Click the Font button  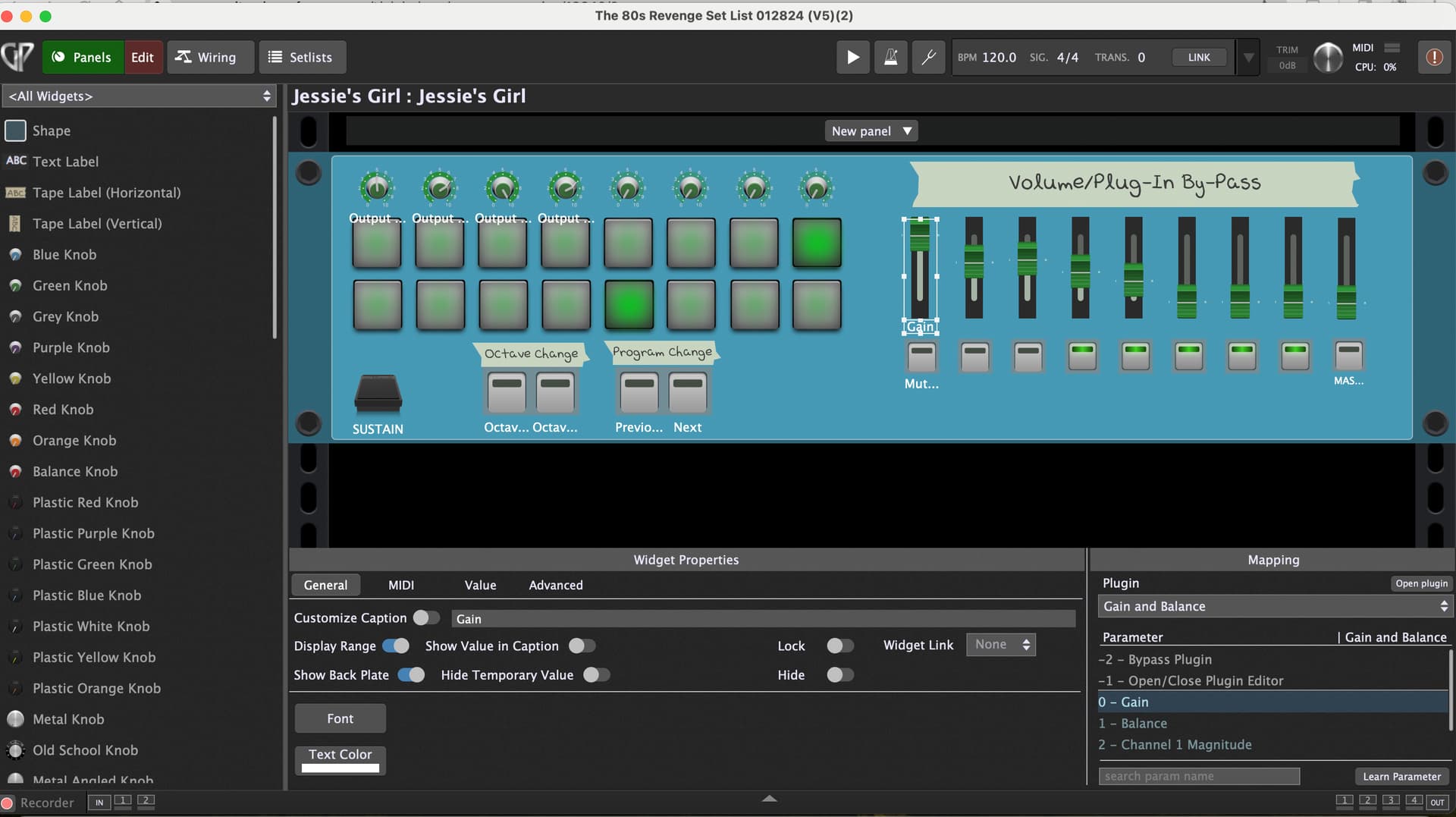[x=340, y=718]
